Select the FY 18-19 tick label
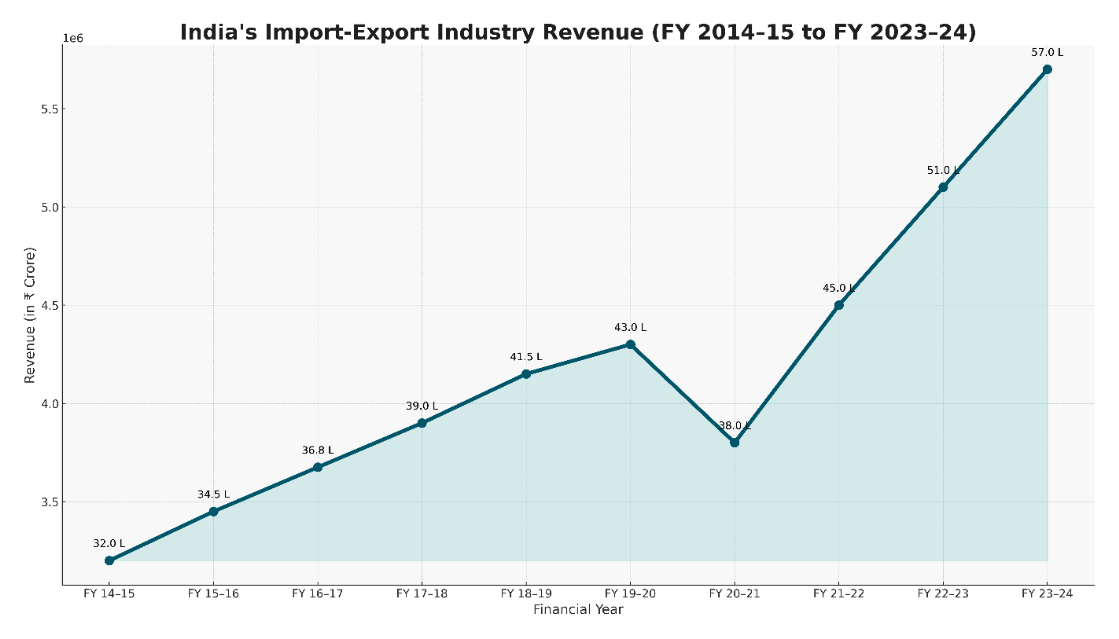The width and height of the screenshot is (1119, 639). pyautogui.click(x=528, y=591)
